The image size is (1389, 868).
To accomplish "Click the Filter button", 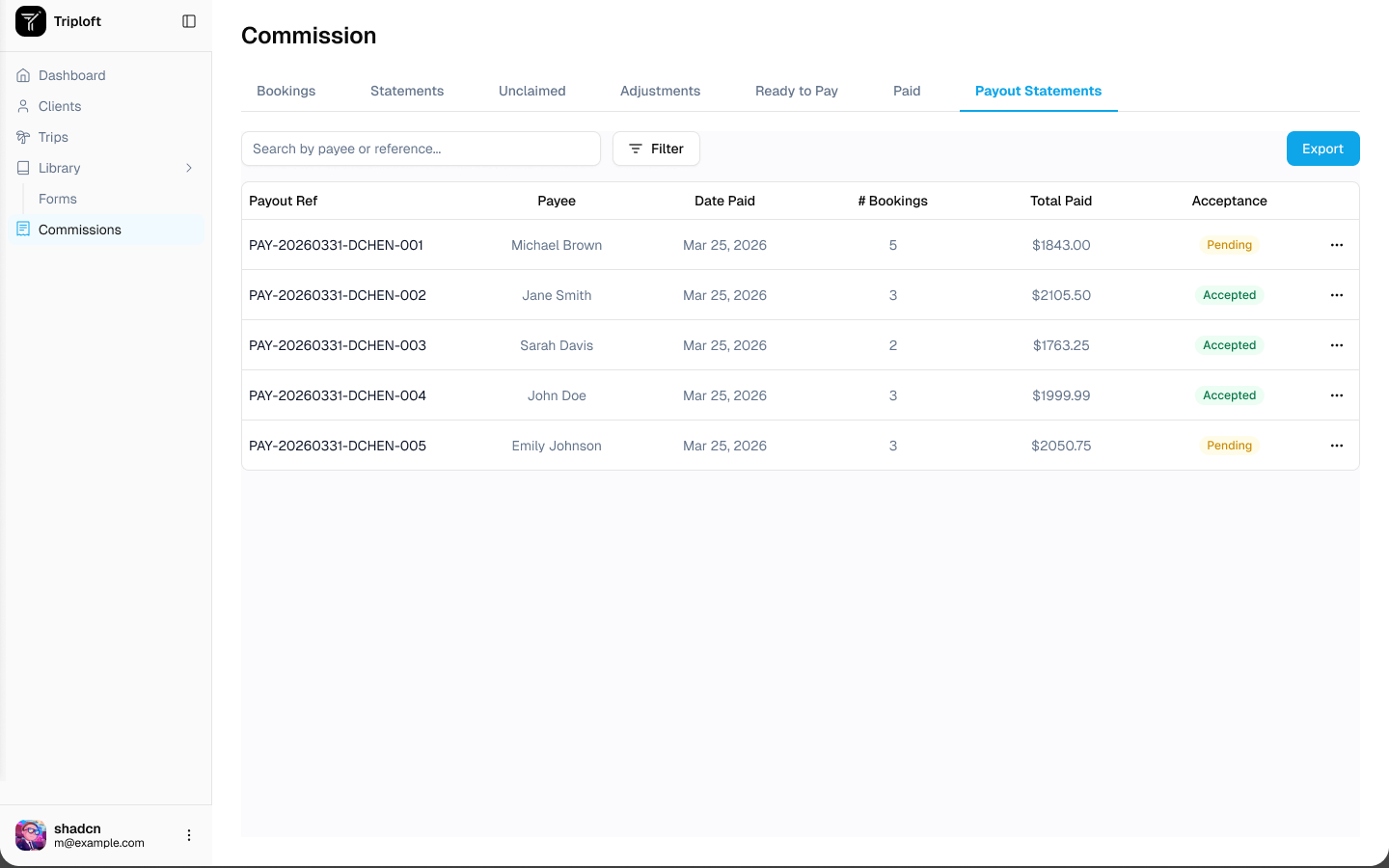I will pos(656,149).
